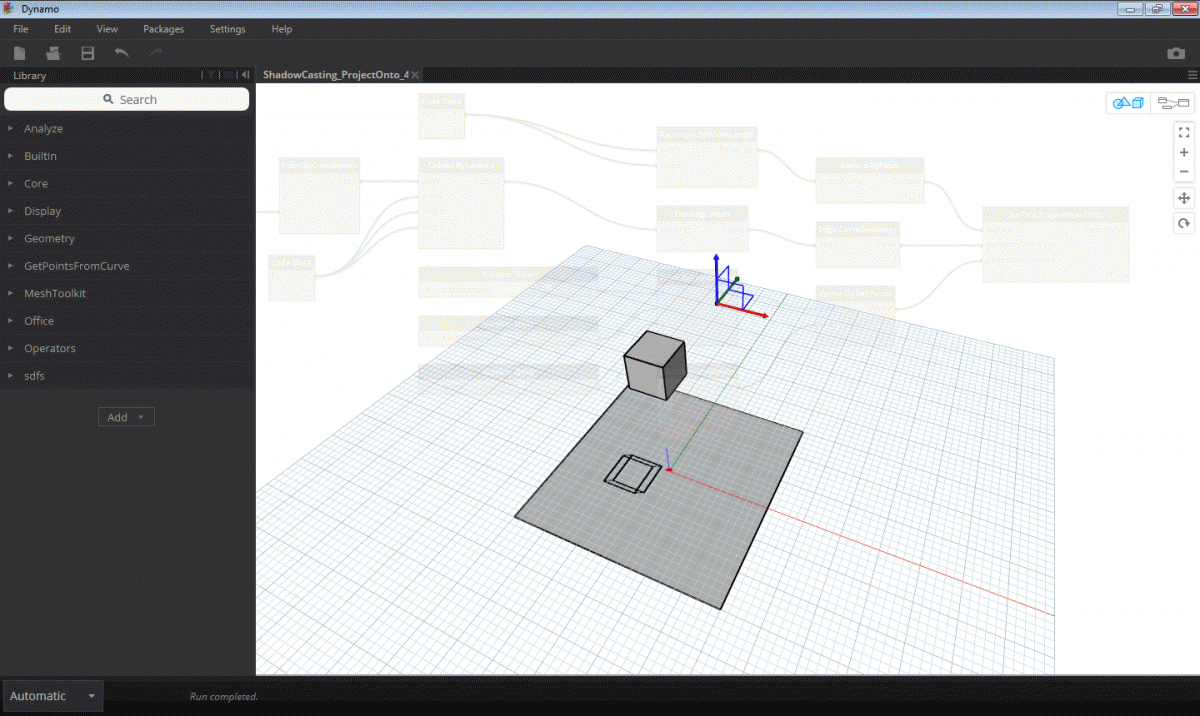The image size is (1200, 716).
Task: Zoom in on the background preview
Action: [1184, 152]
